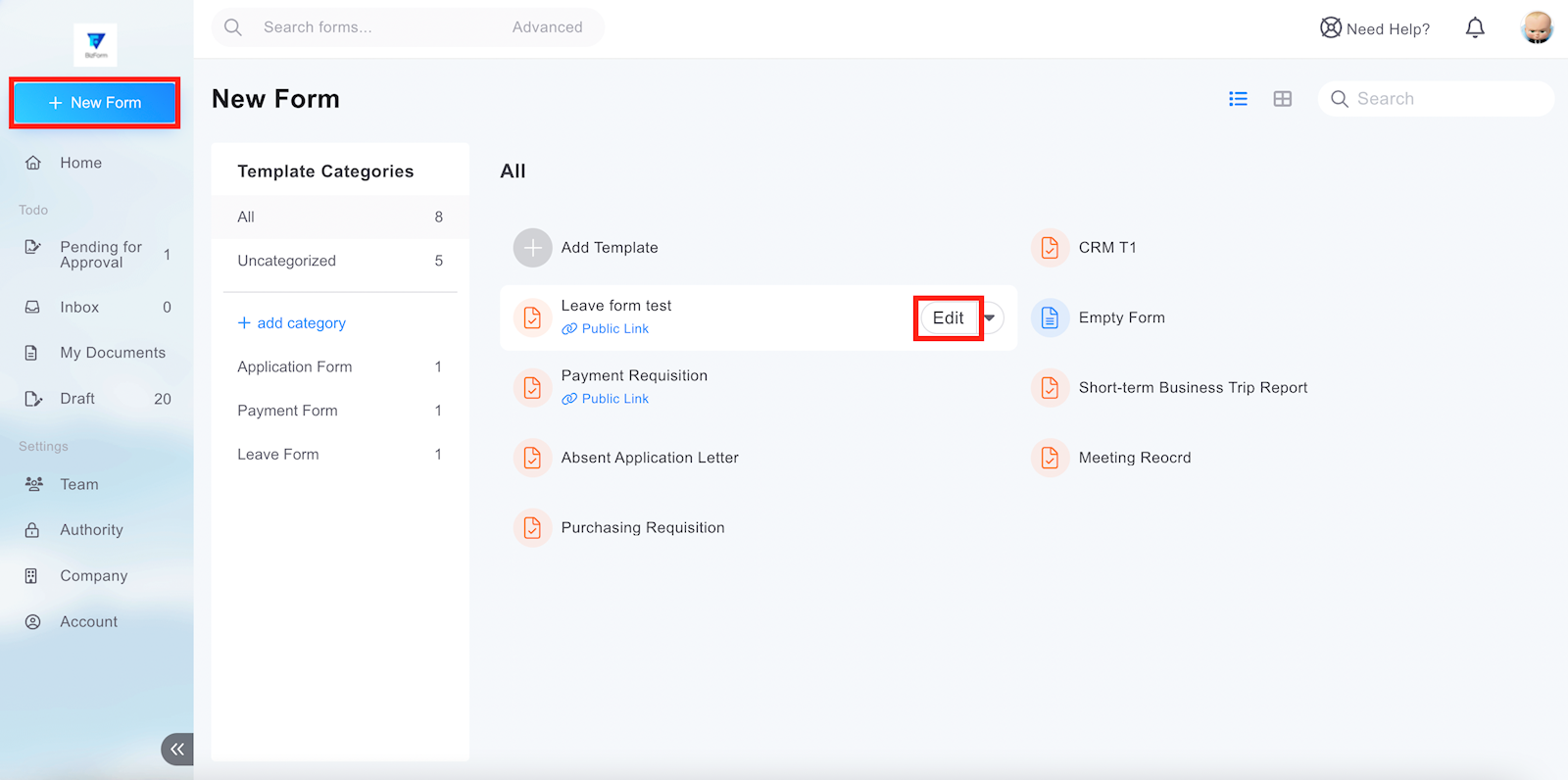This screenshot has width=1568, height=780.
Task: Open Advanced search options
Action: point(547,27)
